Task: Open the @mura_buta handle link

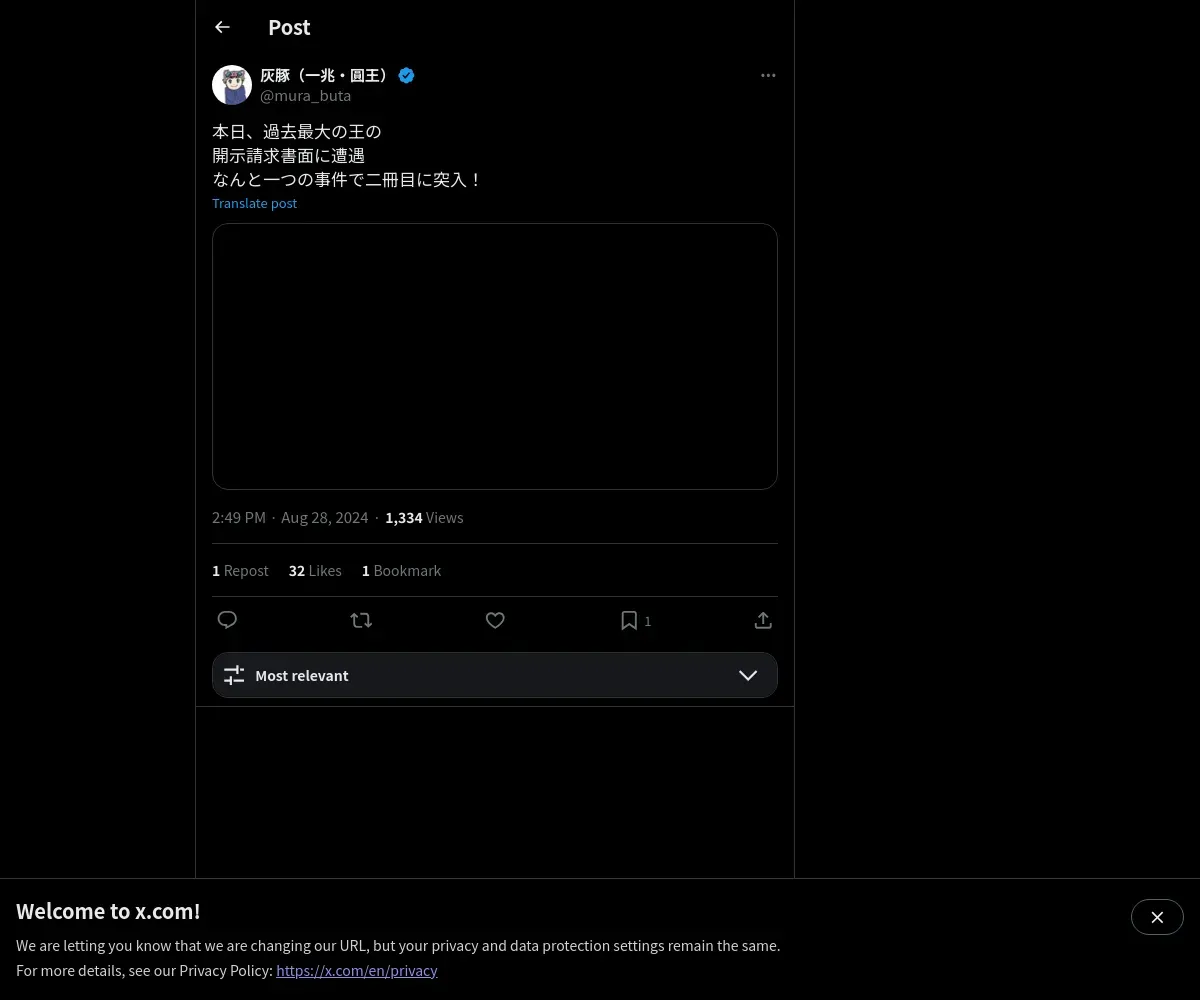Action: click(305, 96)
